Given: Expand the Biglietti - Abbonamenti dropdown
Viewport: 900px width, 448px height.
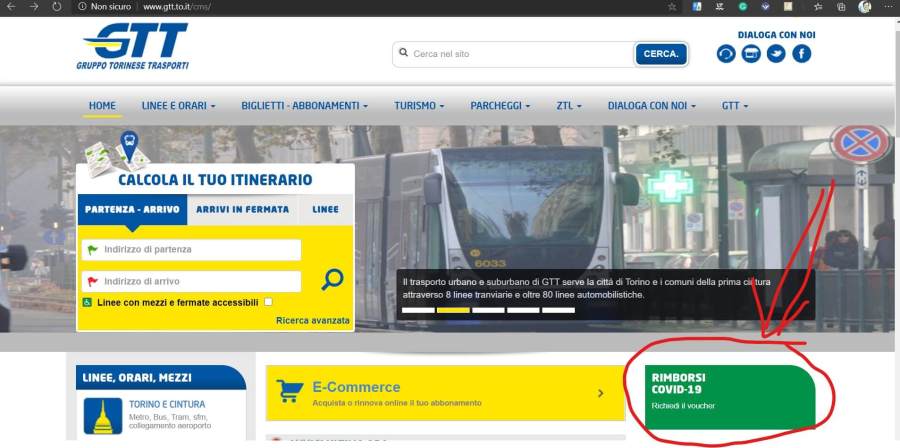Looking at the screenshot, I should pyautogui.click(x=304, y=105).
